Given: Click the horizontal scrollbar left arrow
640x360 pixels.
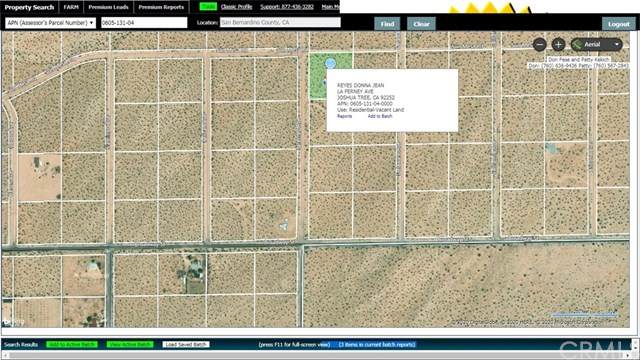Looking at the screenshot, I should click(x=6, y=356).
